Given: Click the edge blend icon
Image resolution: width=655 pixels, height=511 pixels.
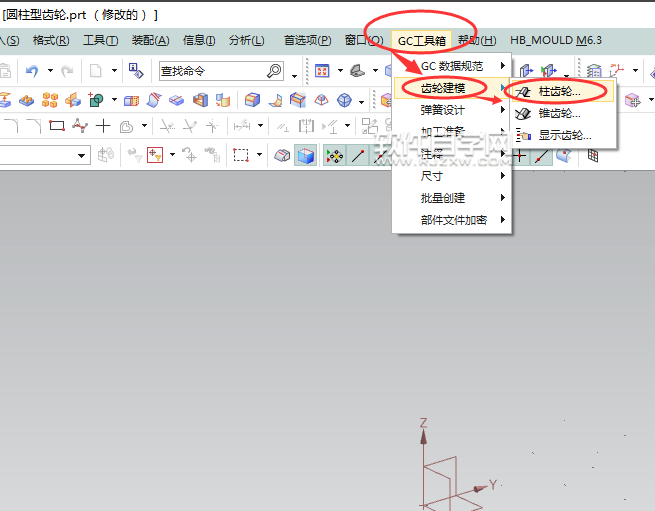Looking at the screenshot, I should [x=252, y=100].
